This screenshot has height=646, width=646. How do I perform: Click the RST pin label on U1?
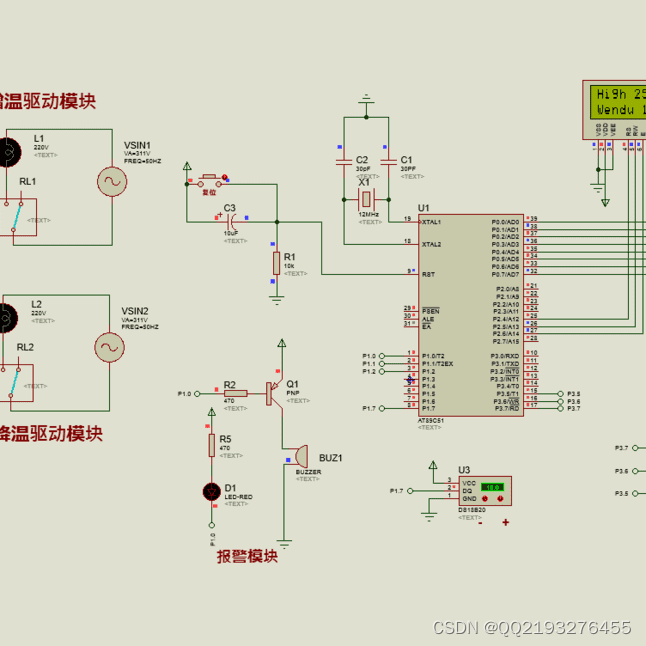tap(428, 274)
